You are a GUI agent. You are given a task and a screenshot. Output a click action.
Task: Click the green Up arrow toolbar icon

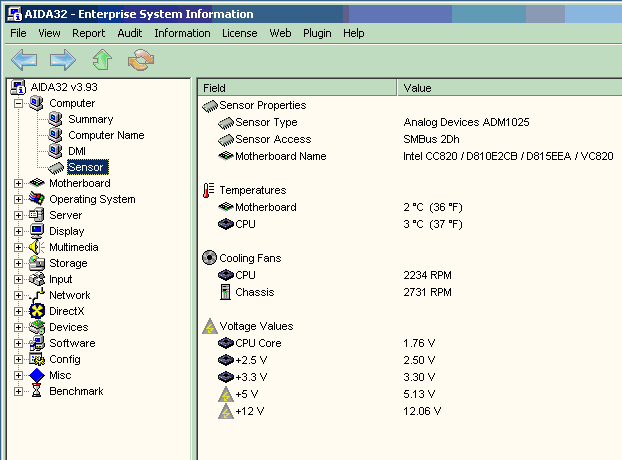coord(102,60)
